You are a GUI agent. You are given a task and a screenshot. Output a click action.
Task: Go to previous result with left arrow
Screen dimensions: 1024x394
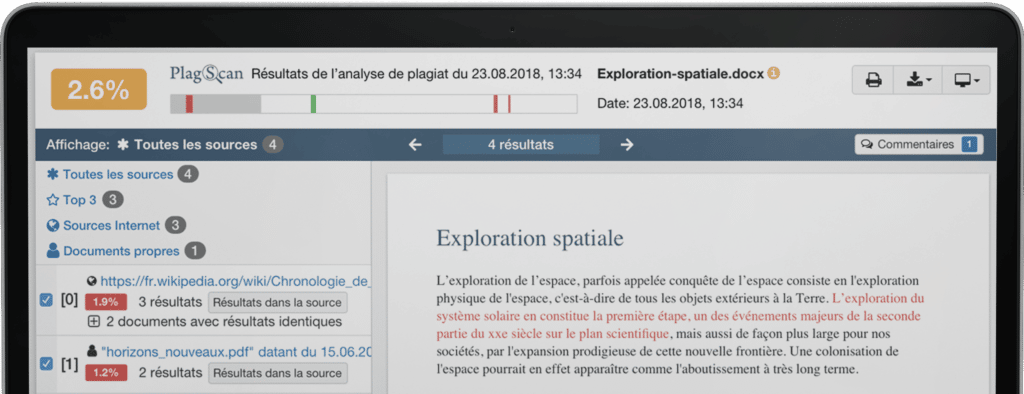point(415,144)
